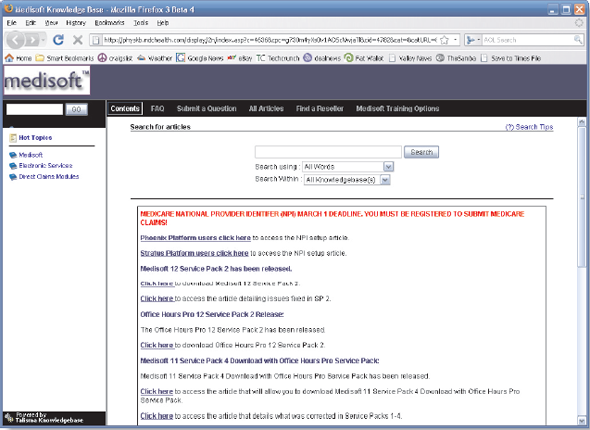
Task: Open the Find a Reseller tab
Action: point(319,108)
